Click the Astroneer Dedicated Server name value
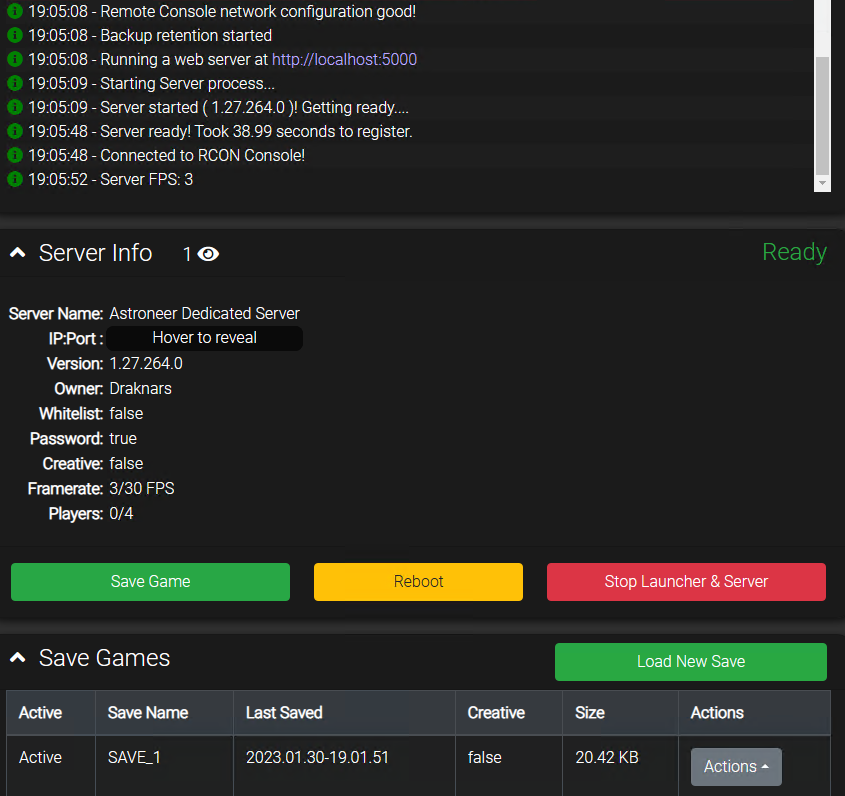 pyautogui.click(x=204, y=313)
